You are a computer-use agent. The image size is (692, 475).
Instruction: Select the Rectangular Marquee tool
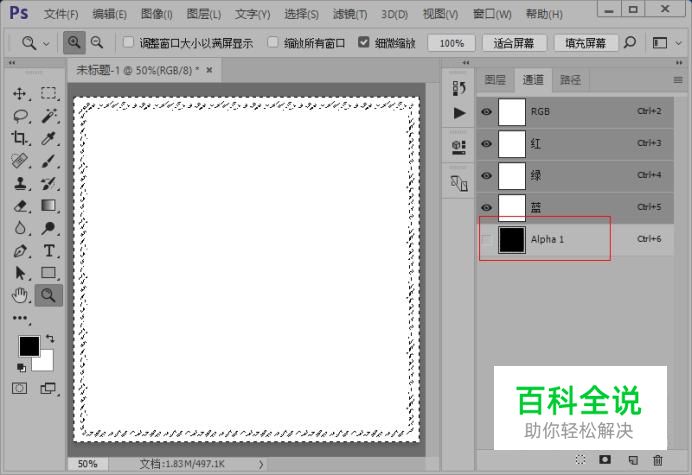(x=49, y=94)
